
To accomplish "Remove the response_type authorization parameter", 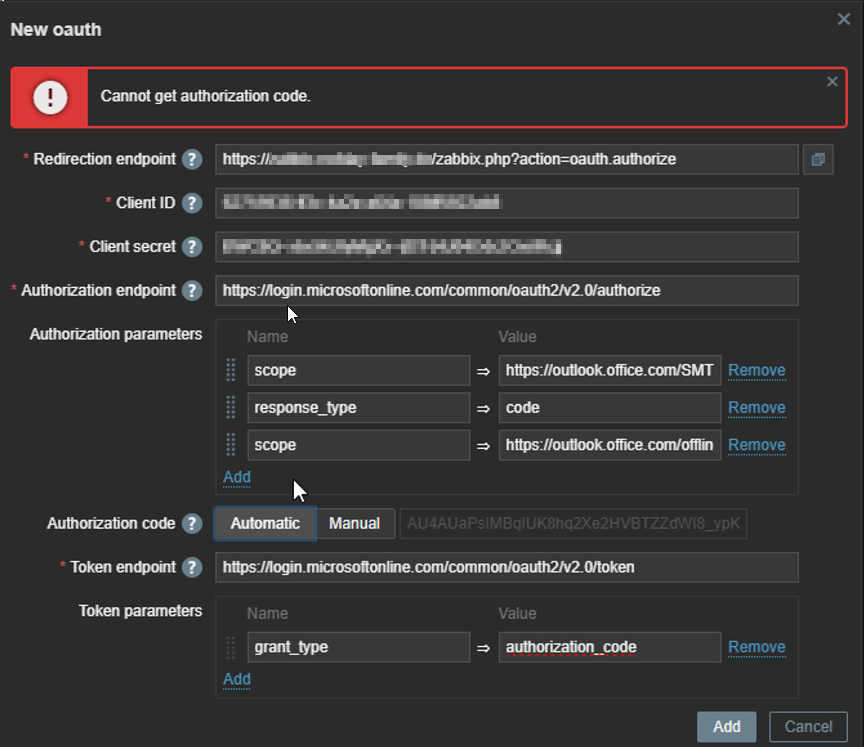I will point(756,407).
